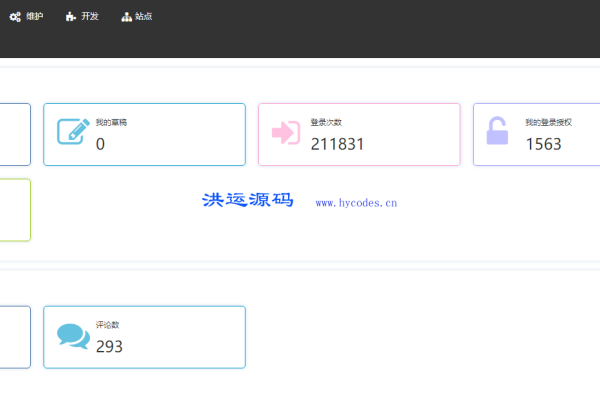Image resolution: width=600 pixels, height=400 pixels.
Task: Click the green-bordered card on the left
Action: coord(15,210)
